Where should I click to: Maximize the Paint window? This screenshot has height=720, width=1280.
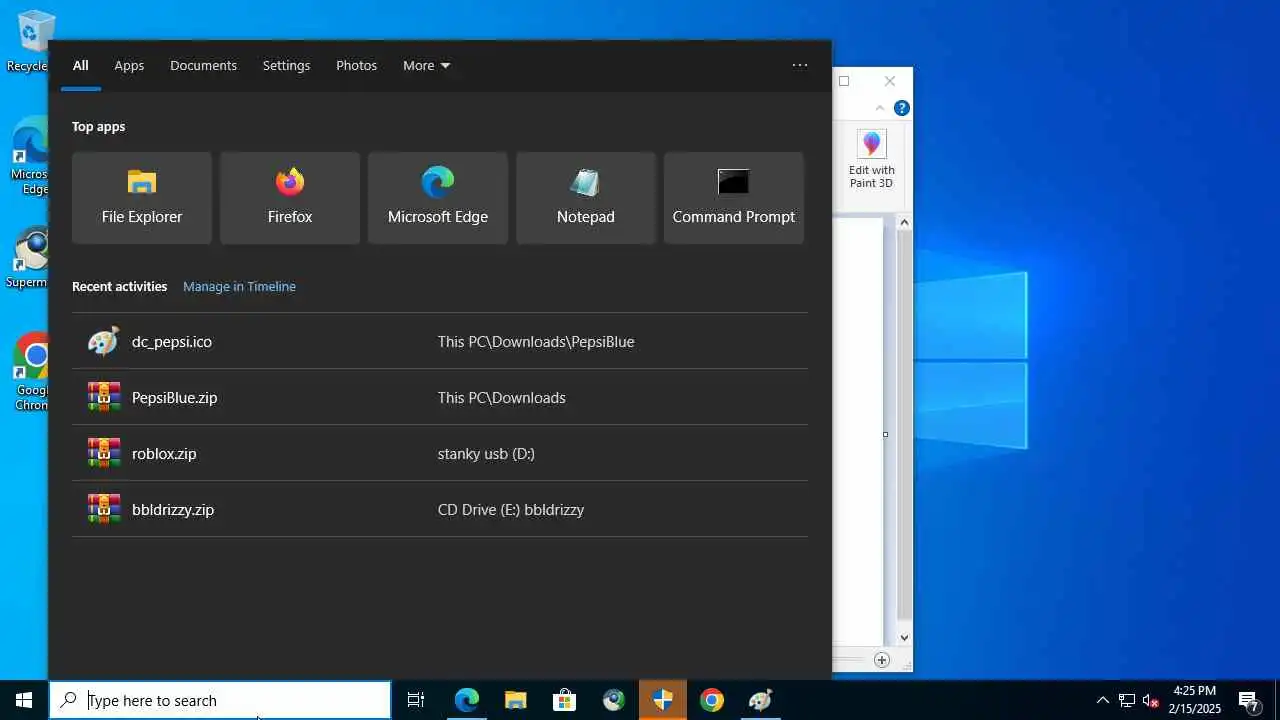844,81
